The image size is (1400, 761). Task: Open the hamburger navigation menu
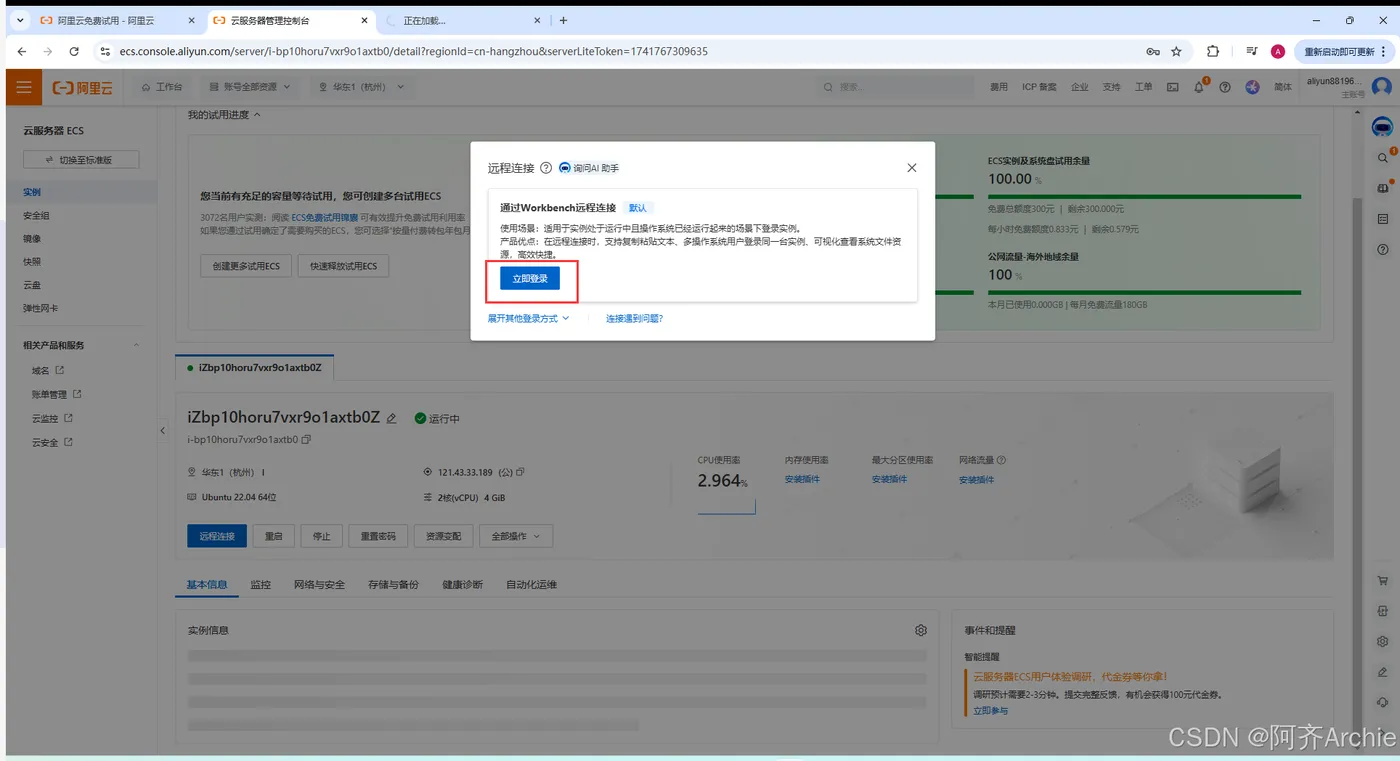pyautogui.click(x=24, y=88)
